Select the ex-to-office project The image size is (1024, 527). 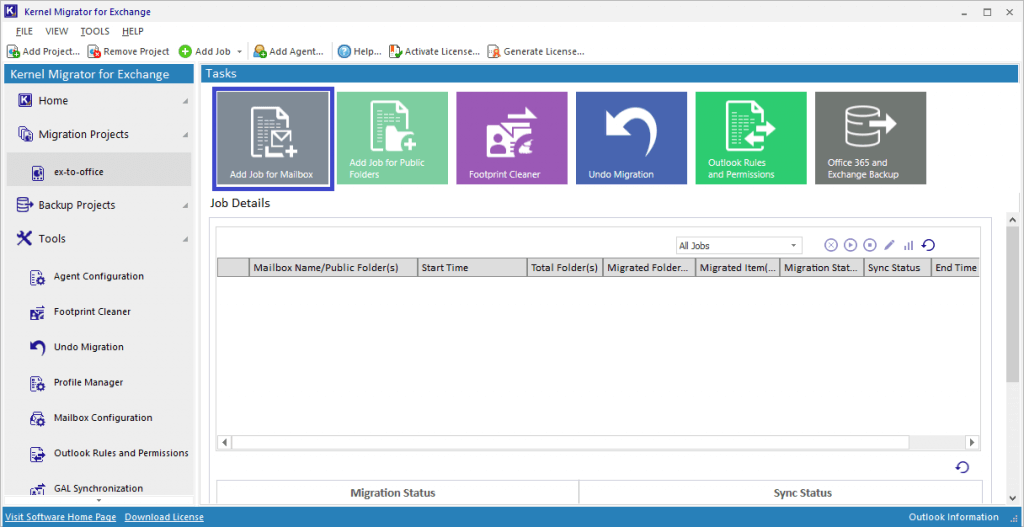coord(99,172)
